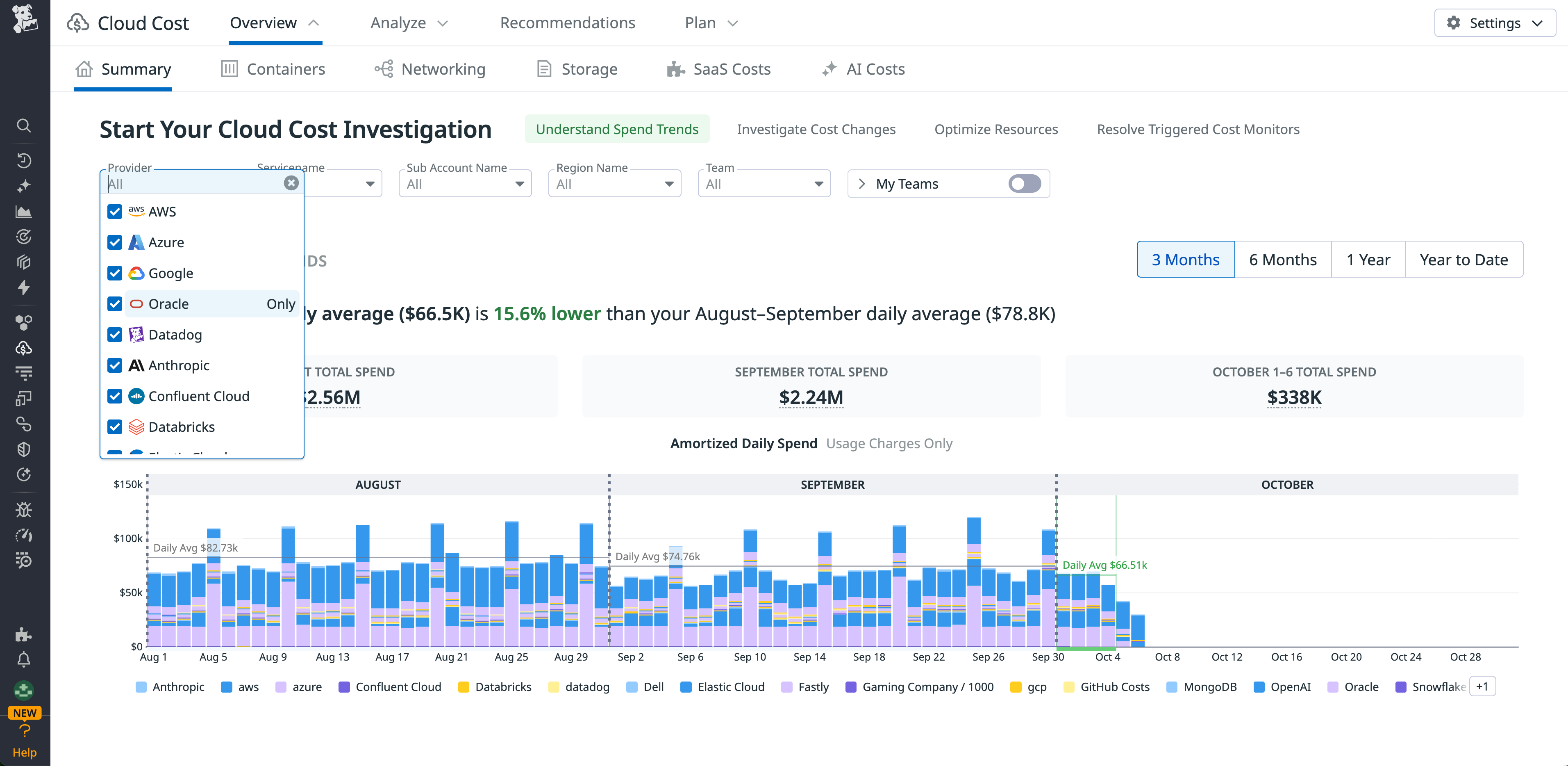
Task: Select the Cloud Cost cloud-dollar sidebar icon
Action: [x=24, y=348]
